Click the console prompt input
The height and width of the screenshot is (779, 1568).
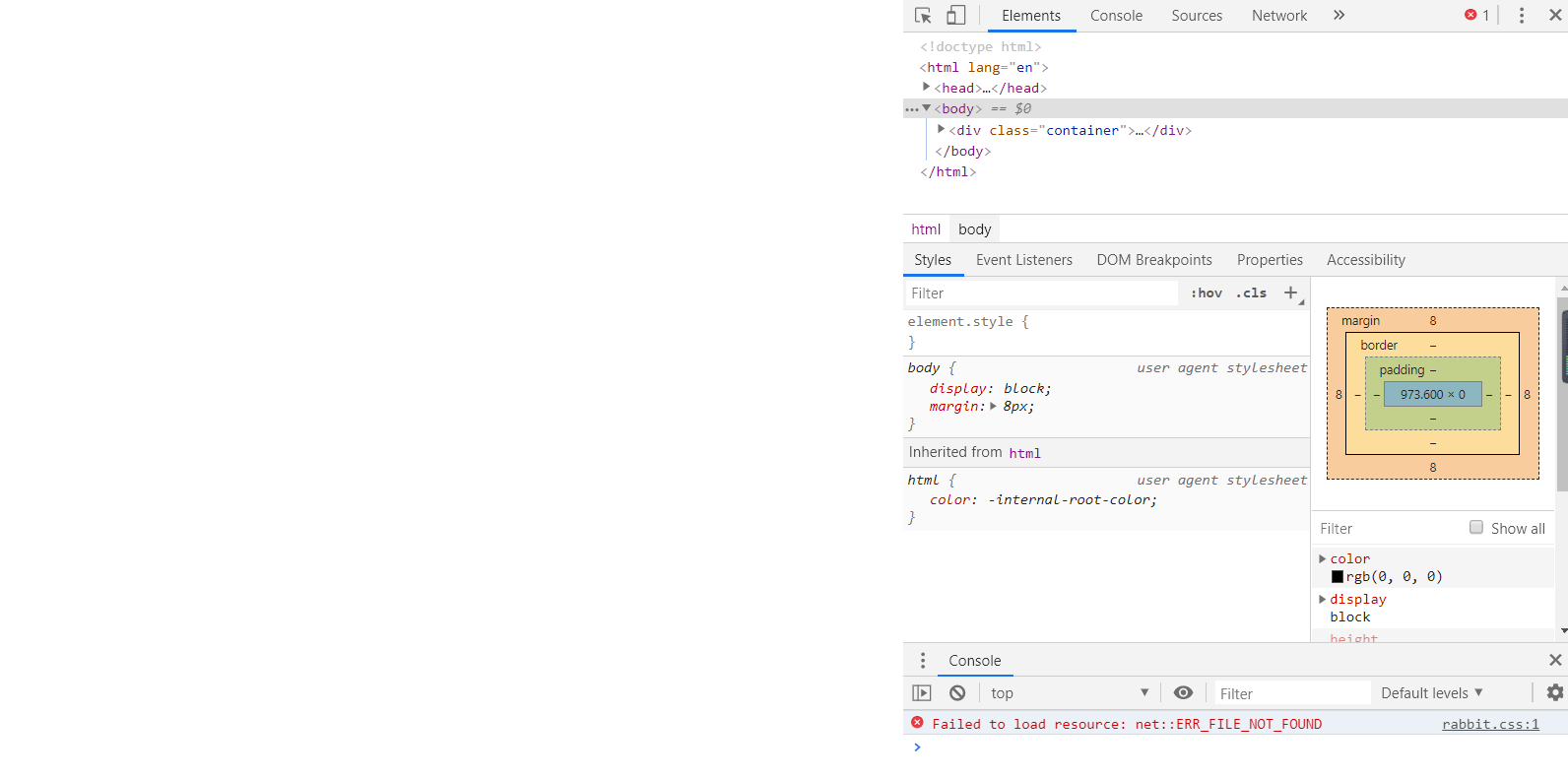pos(1241,747)
